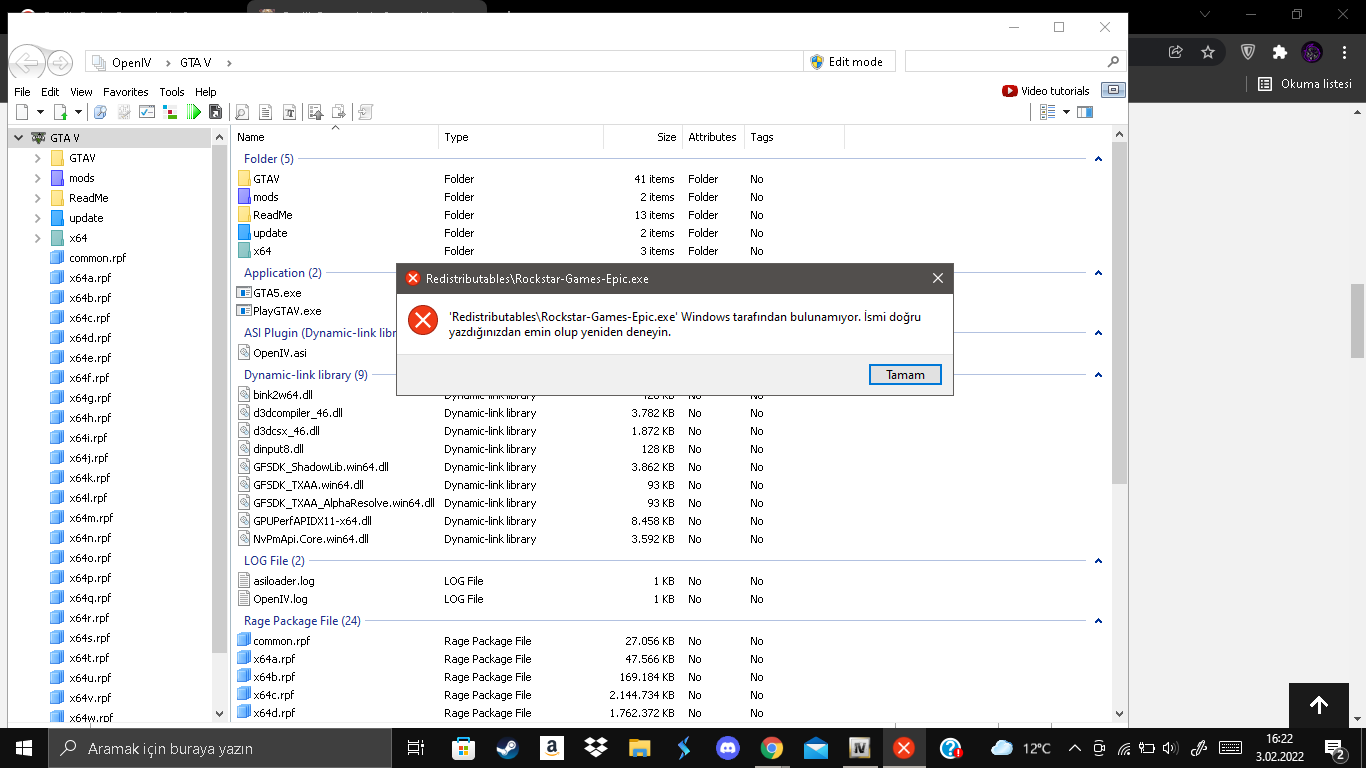Expand the GTAV node in the tree

(38, 158)
